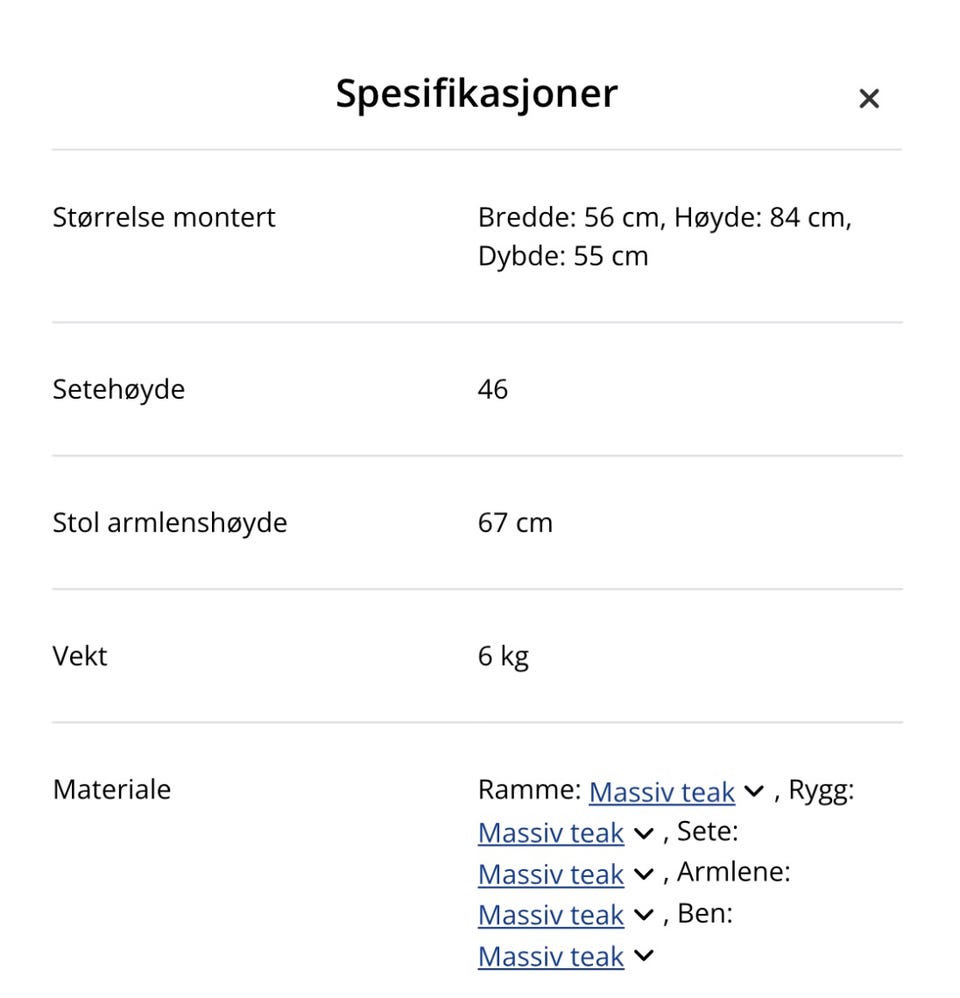This screenshot has width=960, height=998.
Task: Click the Spesifikasjoner dialog title
Action: click(x=477, y=93)
